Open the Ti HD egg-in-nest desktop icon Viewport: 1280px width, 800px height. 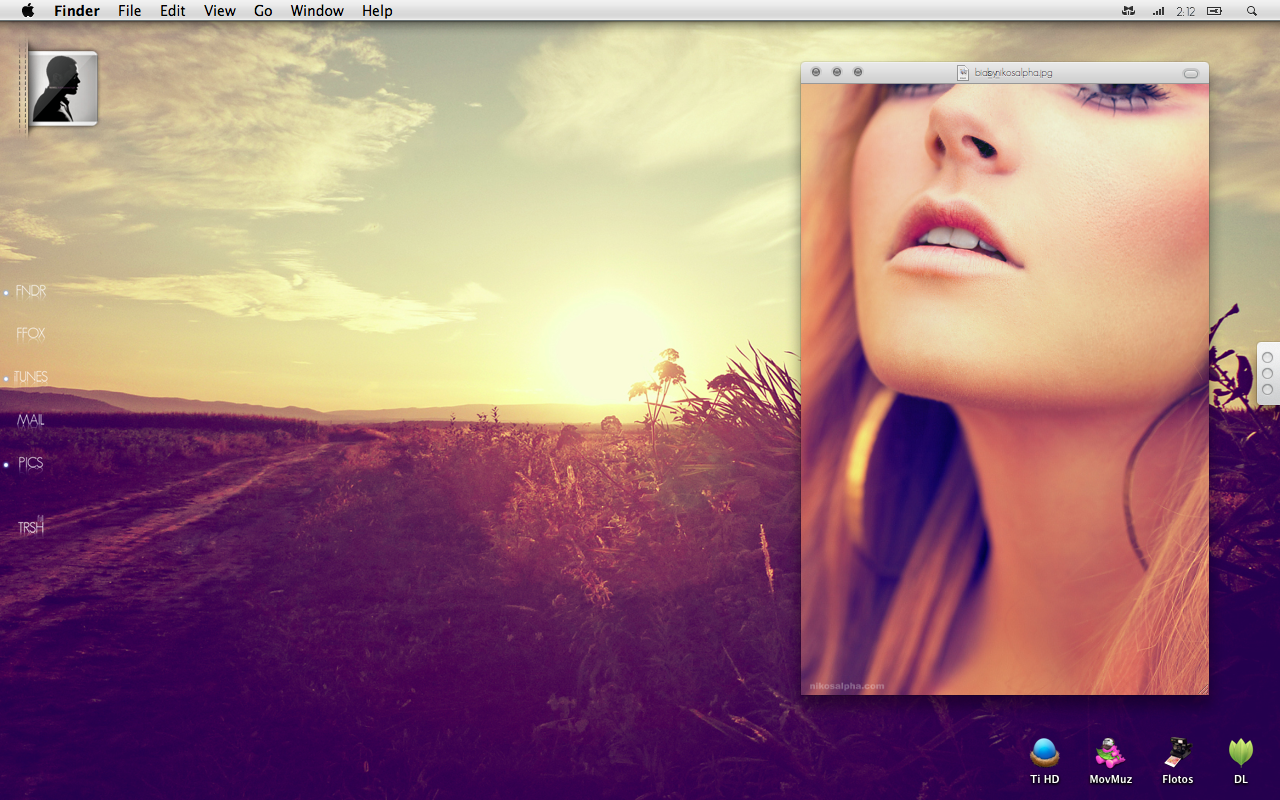point(1045,753)
